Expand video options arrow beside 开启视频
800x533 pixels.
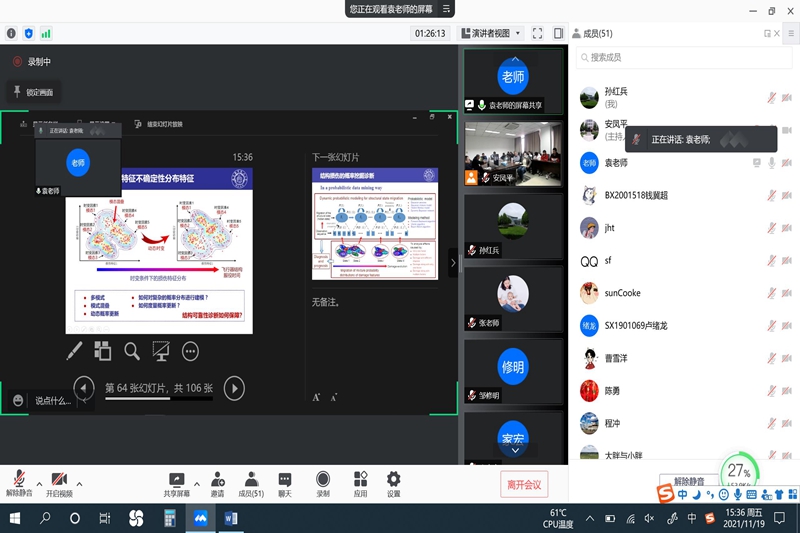[x=79, y=482]
